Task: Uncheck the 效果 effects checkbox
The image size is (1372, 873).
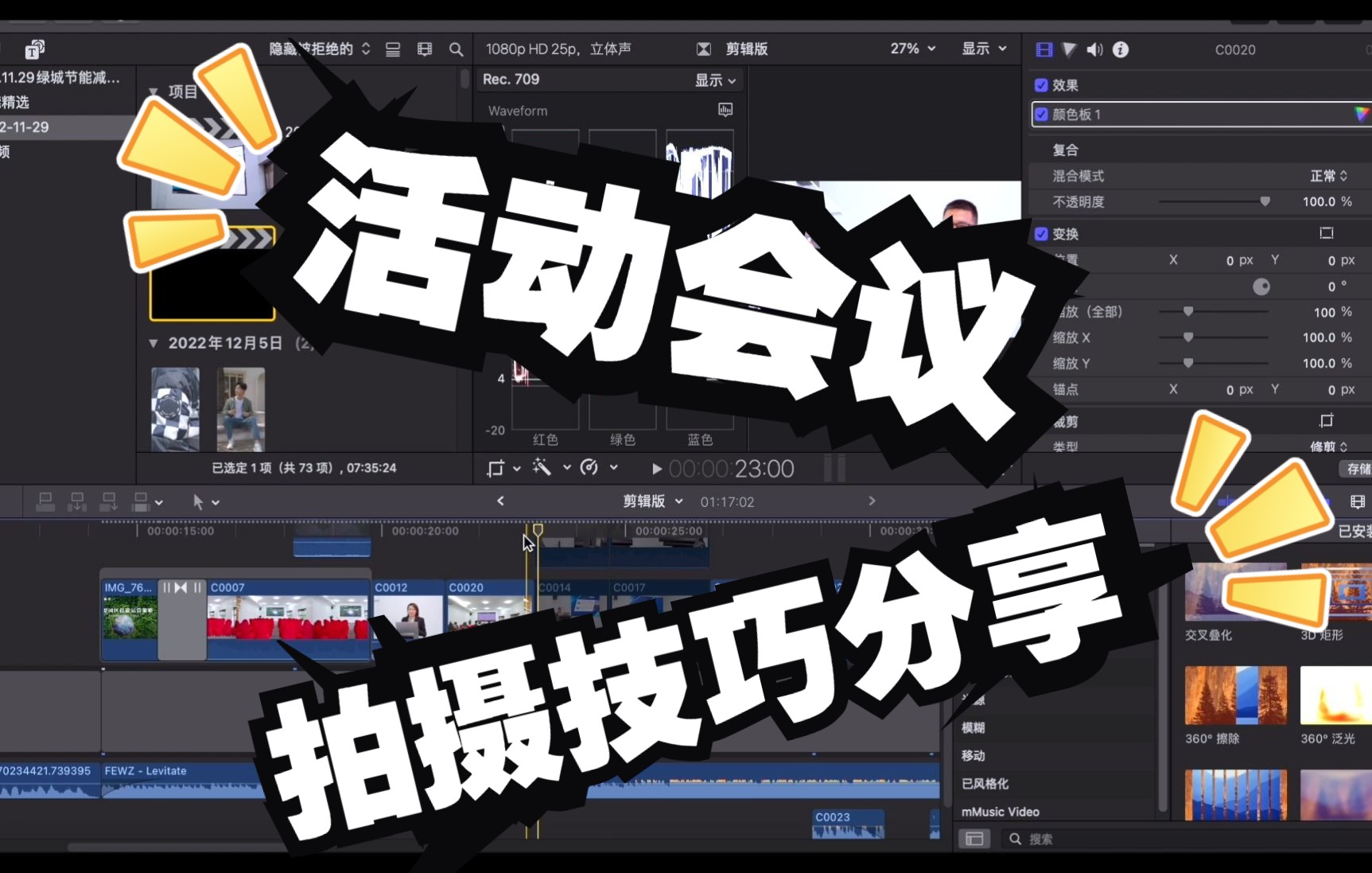Action: click(1041, 85)
